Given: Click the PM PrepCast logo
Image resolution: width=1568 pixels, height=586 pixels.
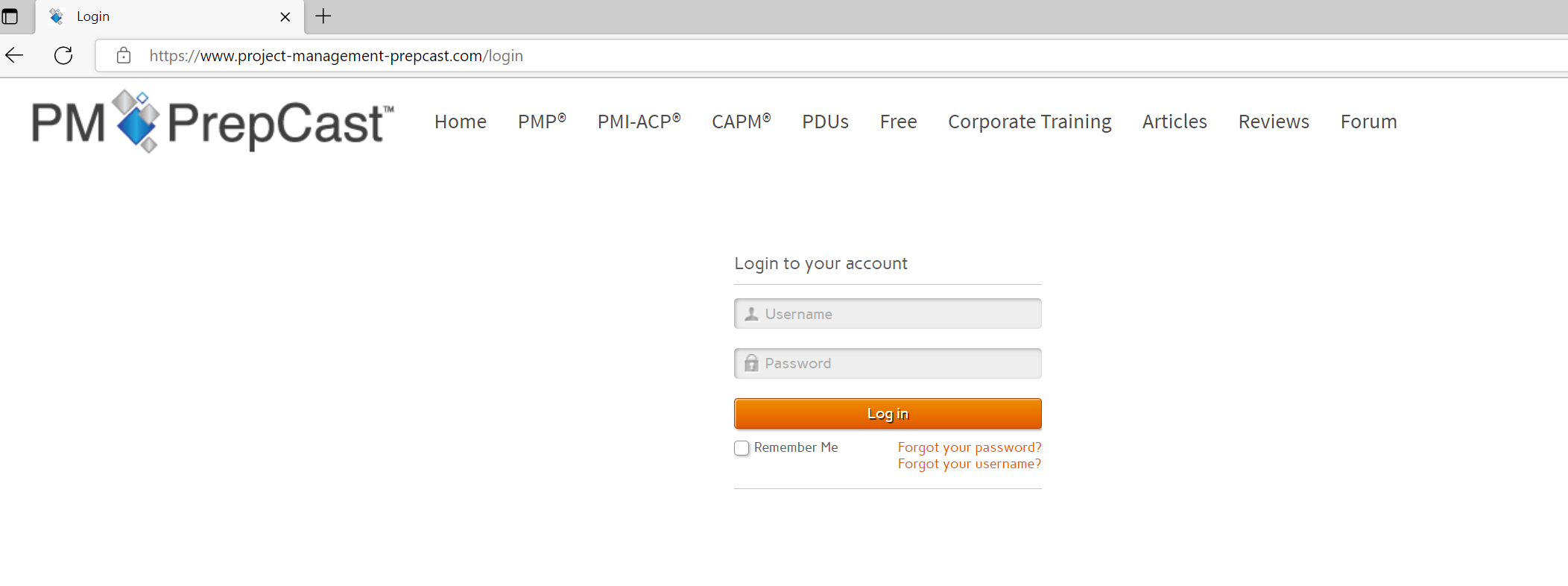Looking at the screenshot, I should (x=213, y=122).
